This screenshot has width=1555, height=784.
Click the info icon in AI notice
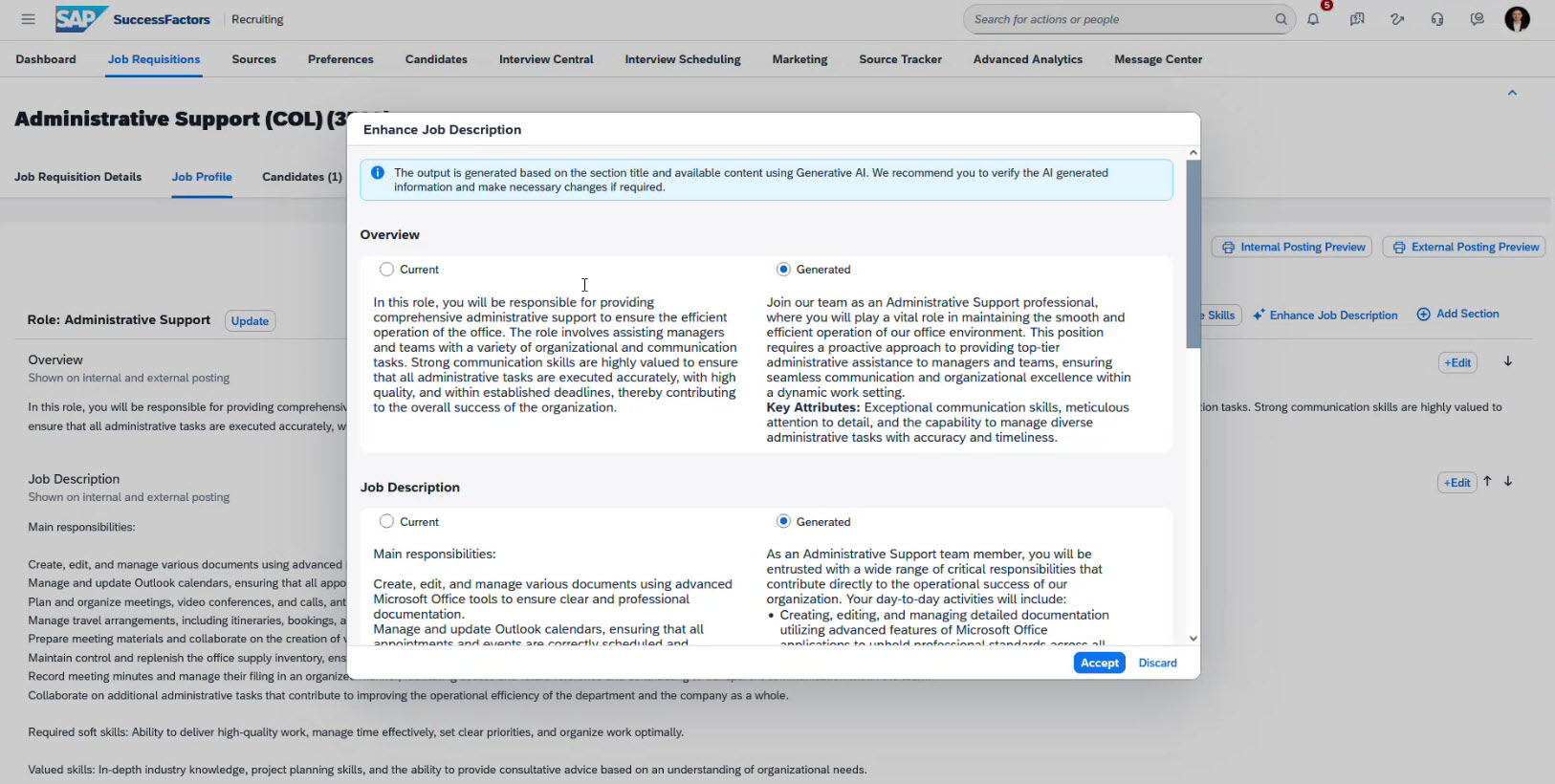378,173
